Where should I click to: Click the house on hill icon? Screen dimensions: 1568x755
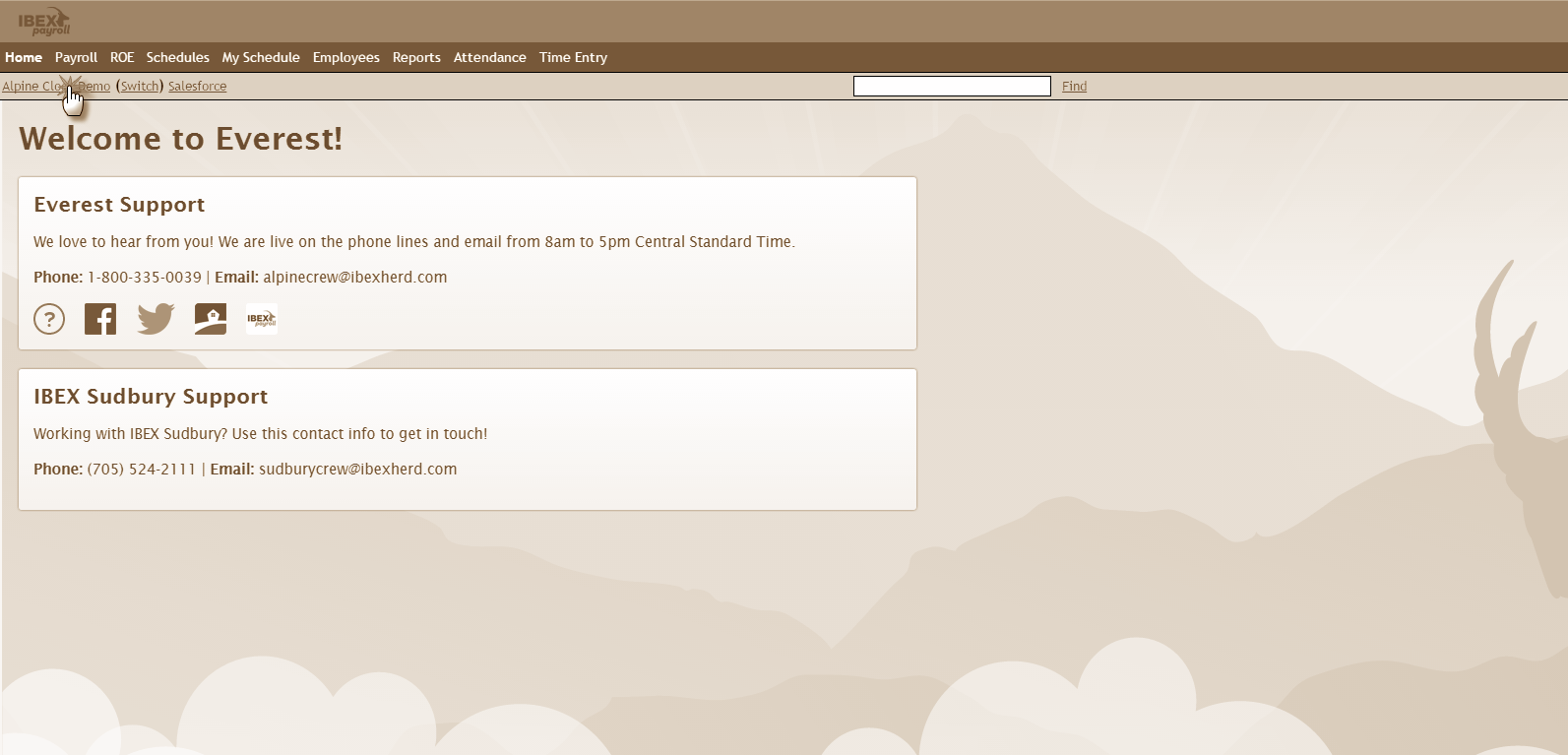pyautogui.click(x=211, y=319)
